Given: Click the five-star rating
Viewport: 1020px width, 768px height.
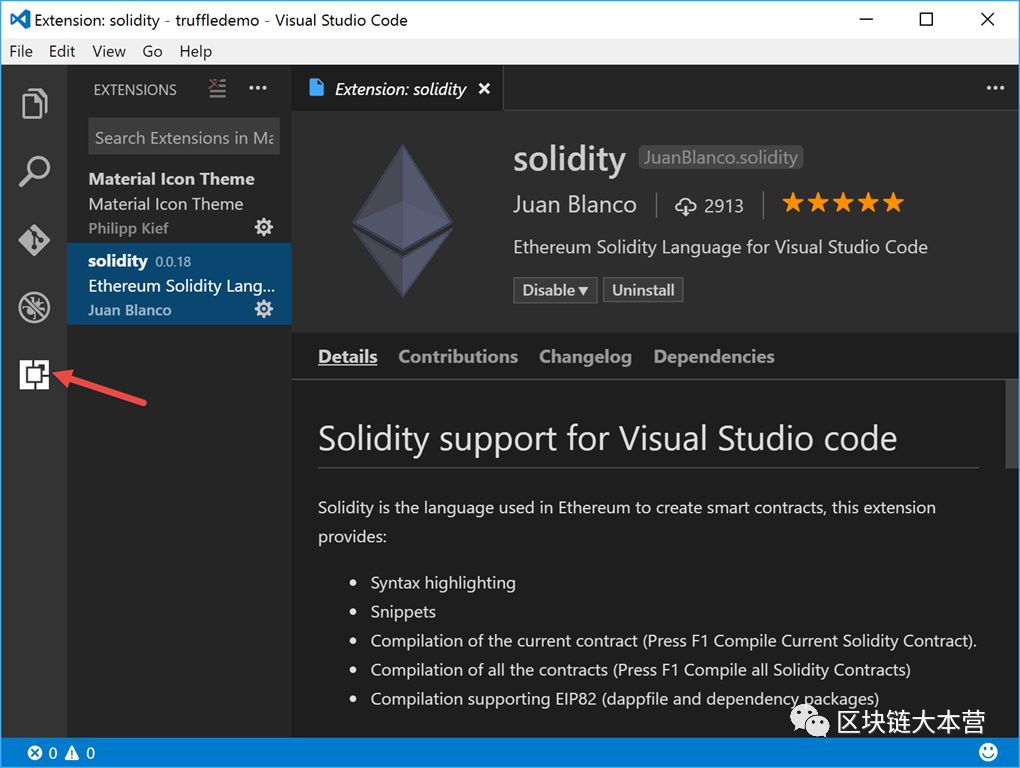Looking at the screenshot, I should coord(843,203).
